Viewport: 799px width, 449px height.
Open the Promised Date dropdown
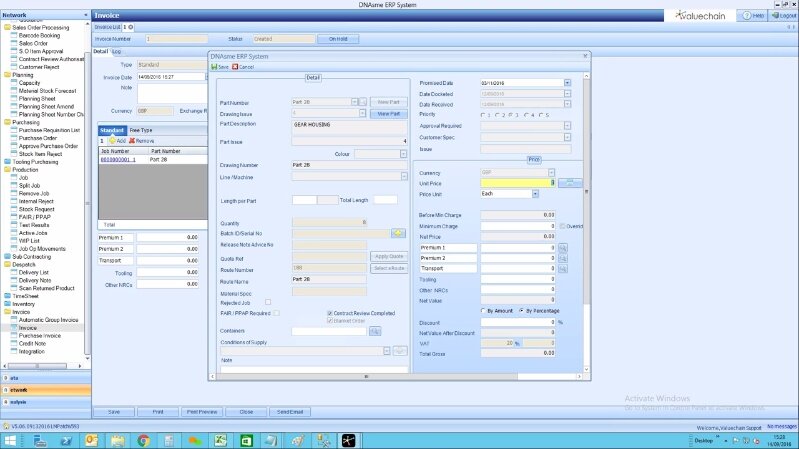567,83
